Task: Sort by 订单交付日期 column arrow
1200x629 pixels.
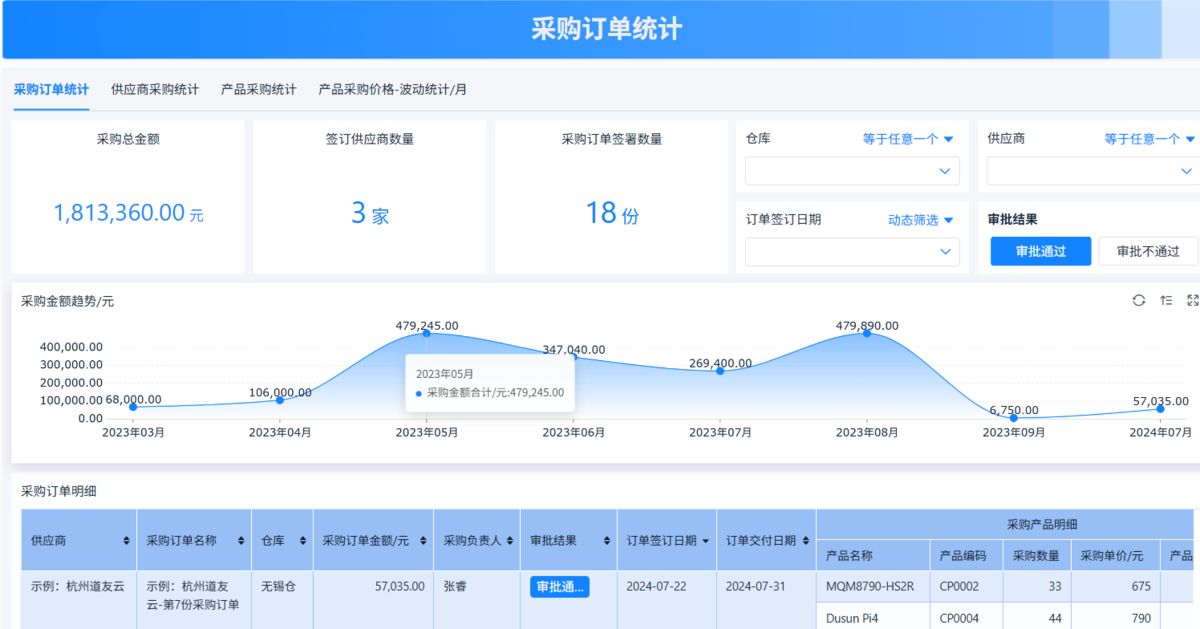Action: (x=805, y=541)
